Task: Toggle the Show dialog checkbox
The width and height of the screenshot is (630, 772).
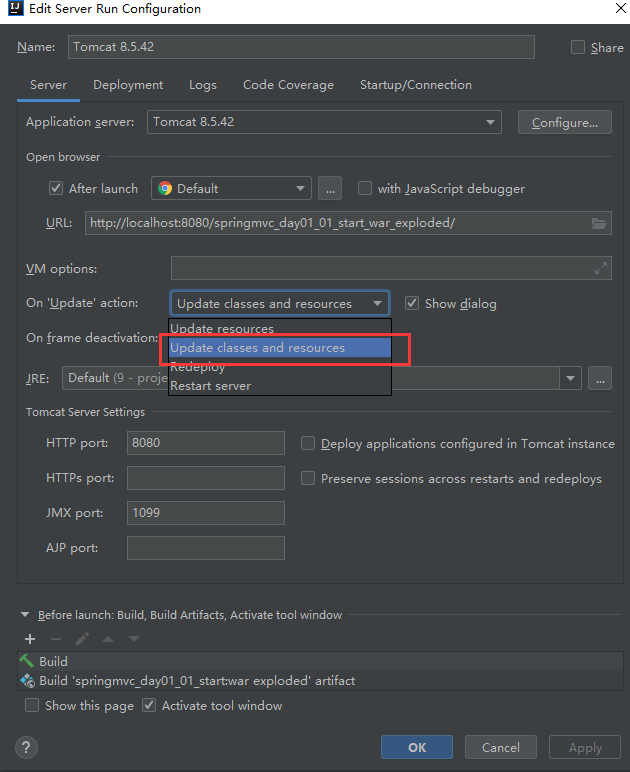Action: (x=412, y=303)
